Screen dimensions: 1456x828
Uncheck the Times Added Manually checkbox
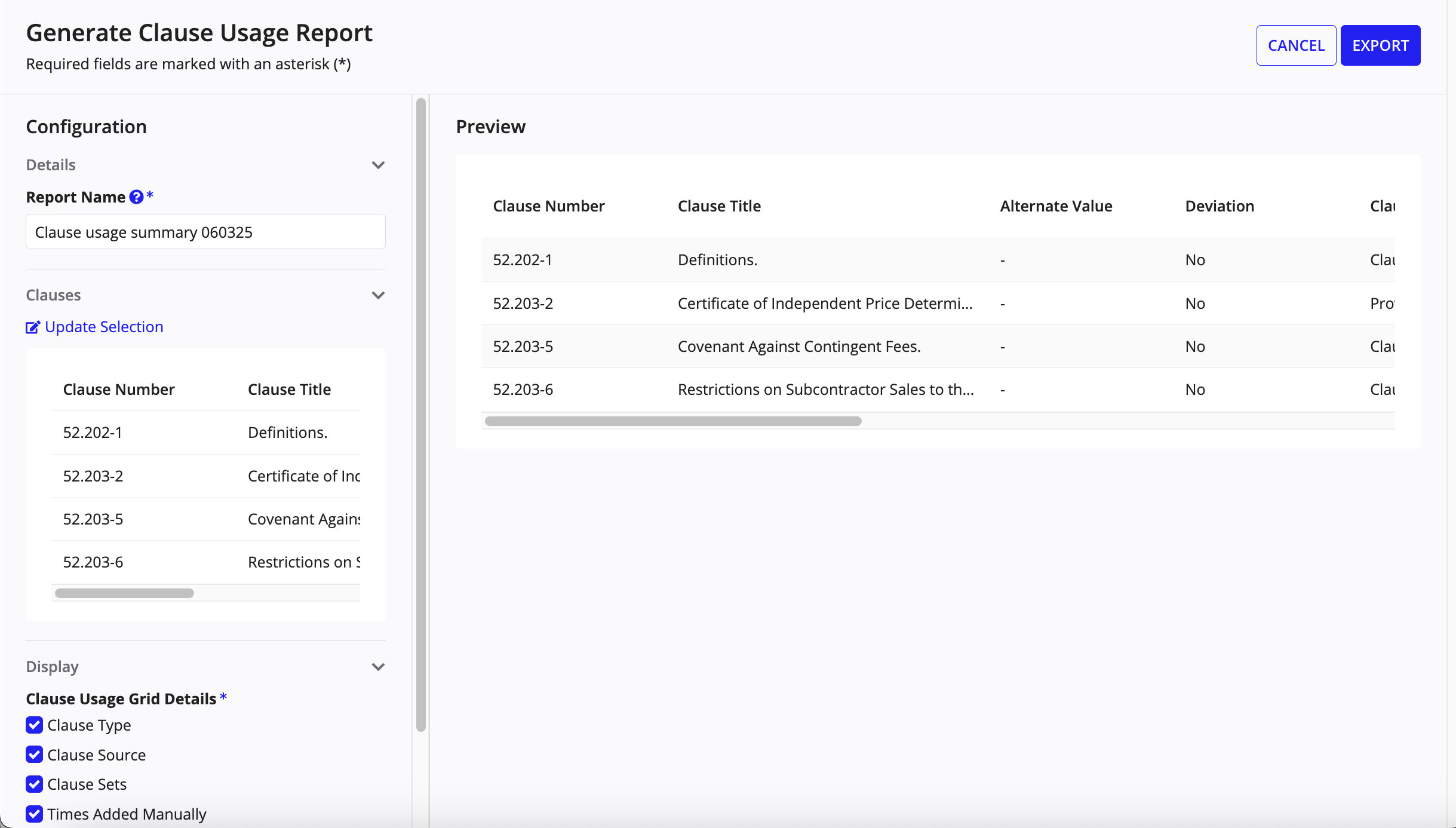[x=35, y=814]
